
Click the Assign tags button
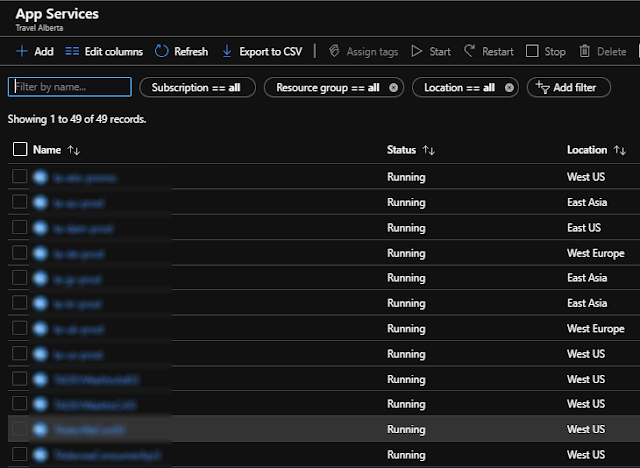coord(363,51)
